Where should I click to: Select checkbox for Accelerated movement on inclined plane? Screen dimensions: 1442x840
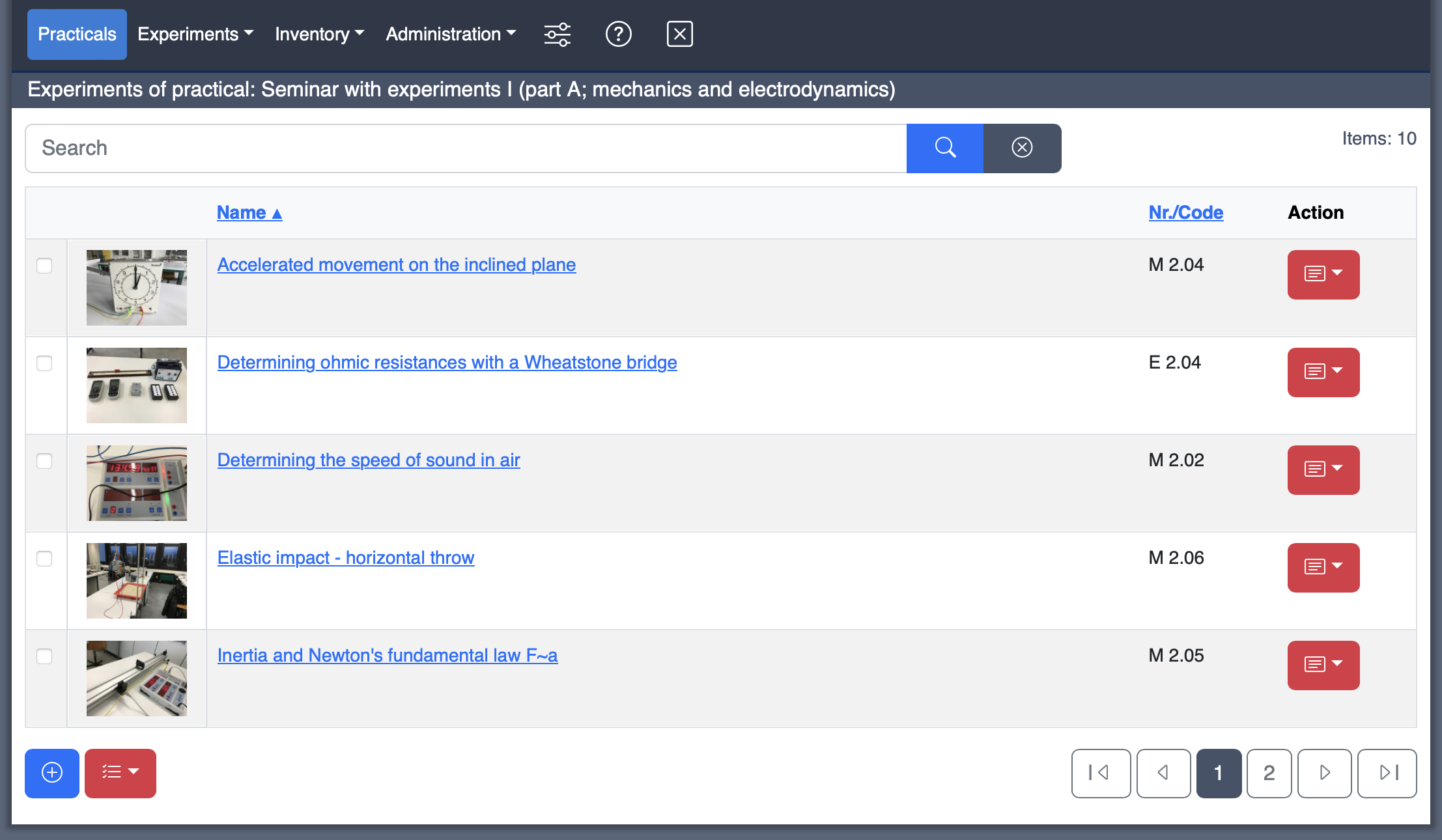[44, 266]
